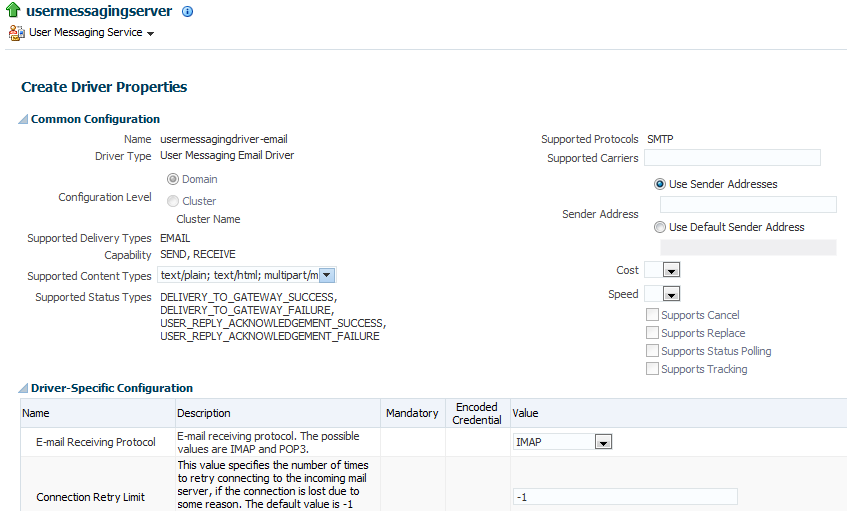Click the Connection Retry Limit value field

click(x=624, y=497)
